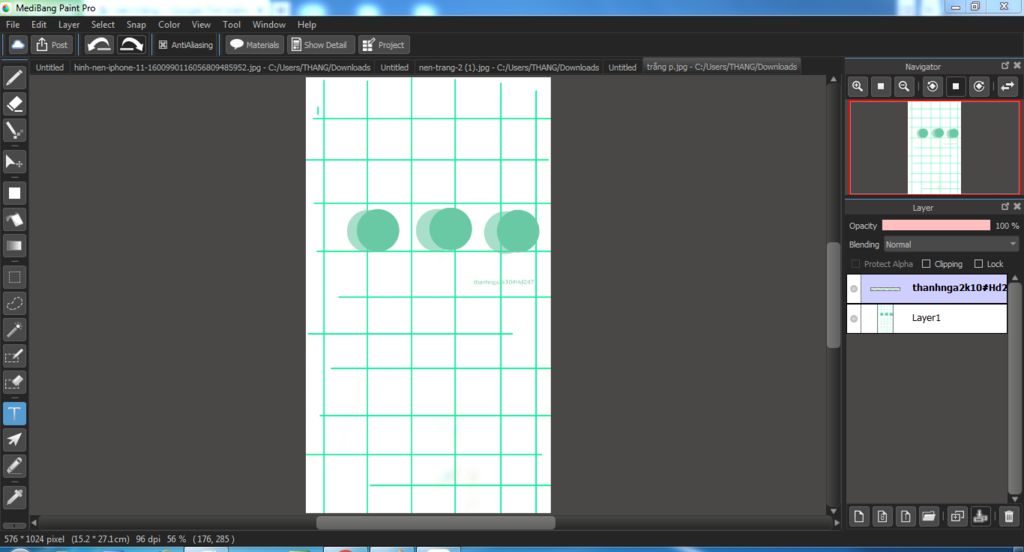Zoom in with the Navigator magnifier
1024x552 pixels.
pyautogui.click(x=857, y=86)
